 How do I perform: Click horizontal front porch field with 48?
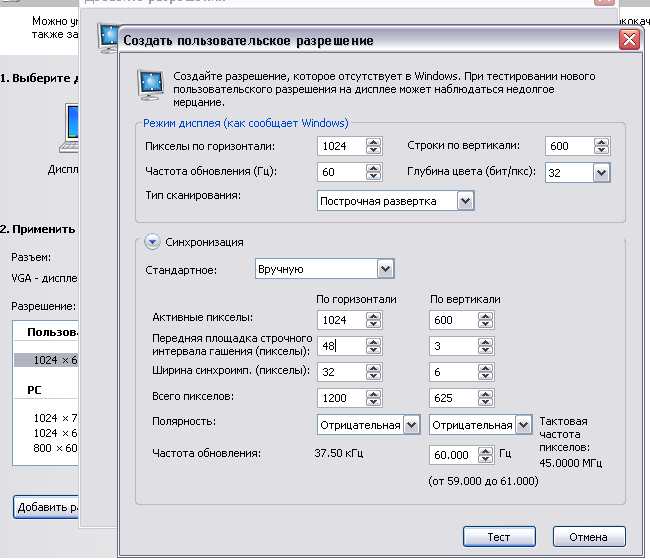(x=340, y=346)
